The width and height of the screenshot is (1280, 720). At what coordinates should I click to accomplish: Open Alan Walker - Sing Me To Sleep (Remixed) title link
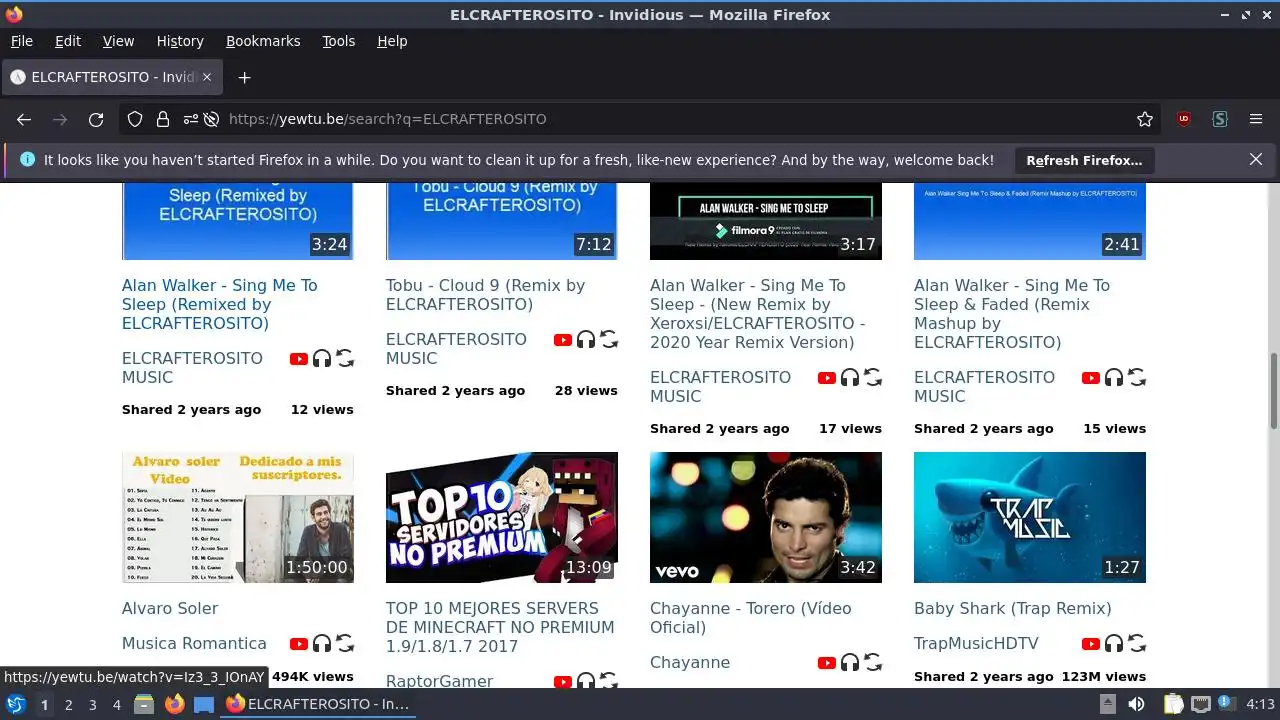(220, 304)
